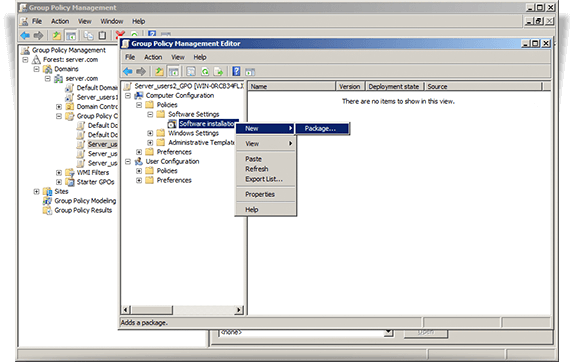Expand the Administrative Templates folder
The image size is (574, 362).
pyautogui.click(x=150, y=143)
